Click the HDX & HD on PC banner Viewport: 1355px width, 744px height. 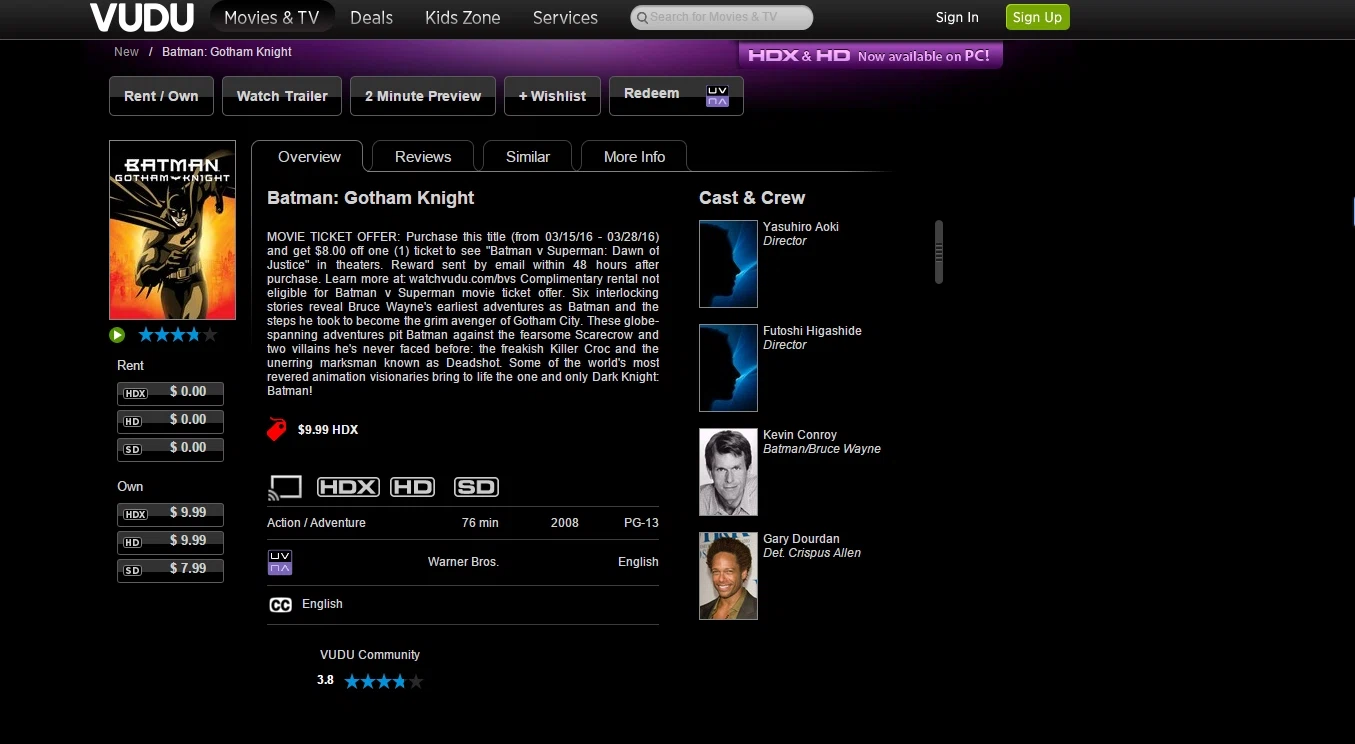click(x=870, y=56)
